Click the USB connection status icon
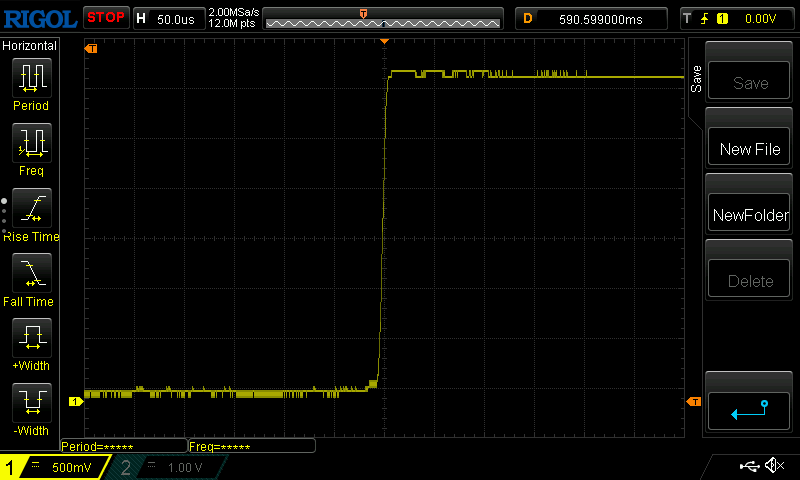 [x=748, y=466]
